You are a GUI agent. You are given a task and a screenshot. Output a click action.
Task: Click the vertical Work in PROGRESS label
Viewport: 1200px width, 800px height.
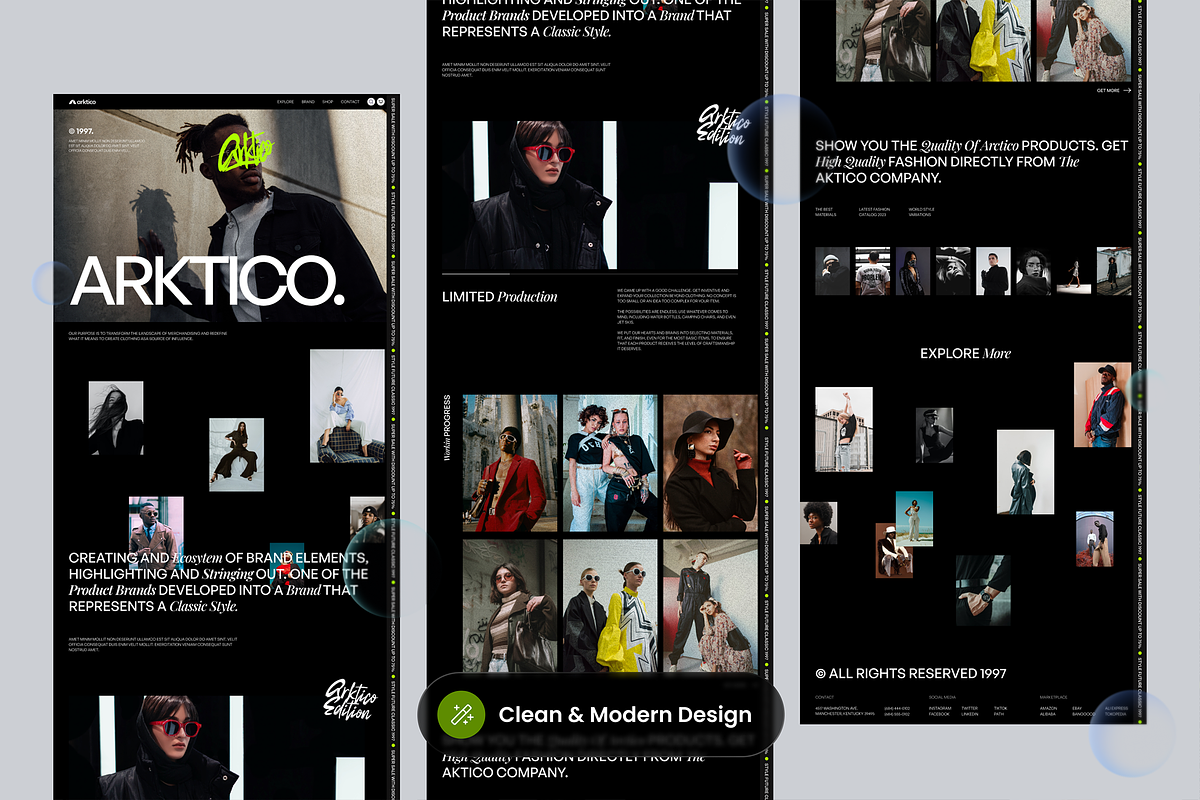click(x=448, y=428)
